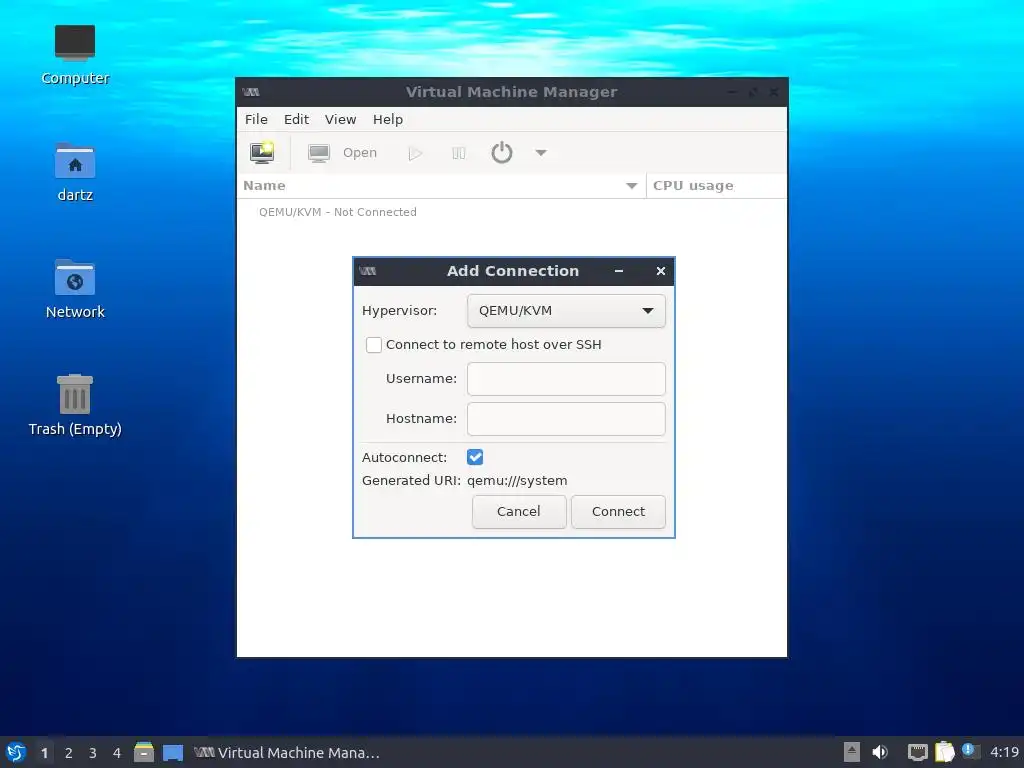Click the Connect button
The width and height of the screenshot is (1024, 768).
618,511
